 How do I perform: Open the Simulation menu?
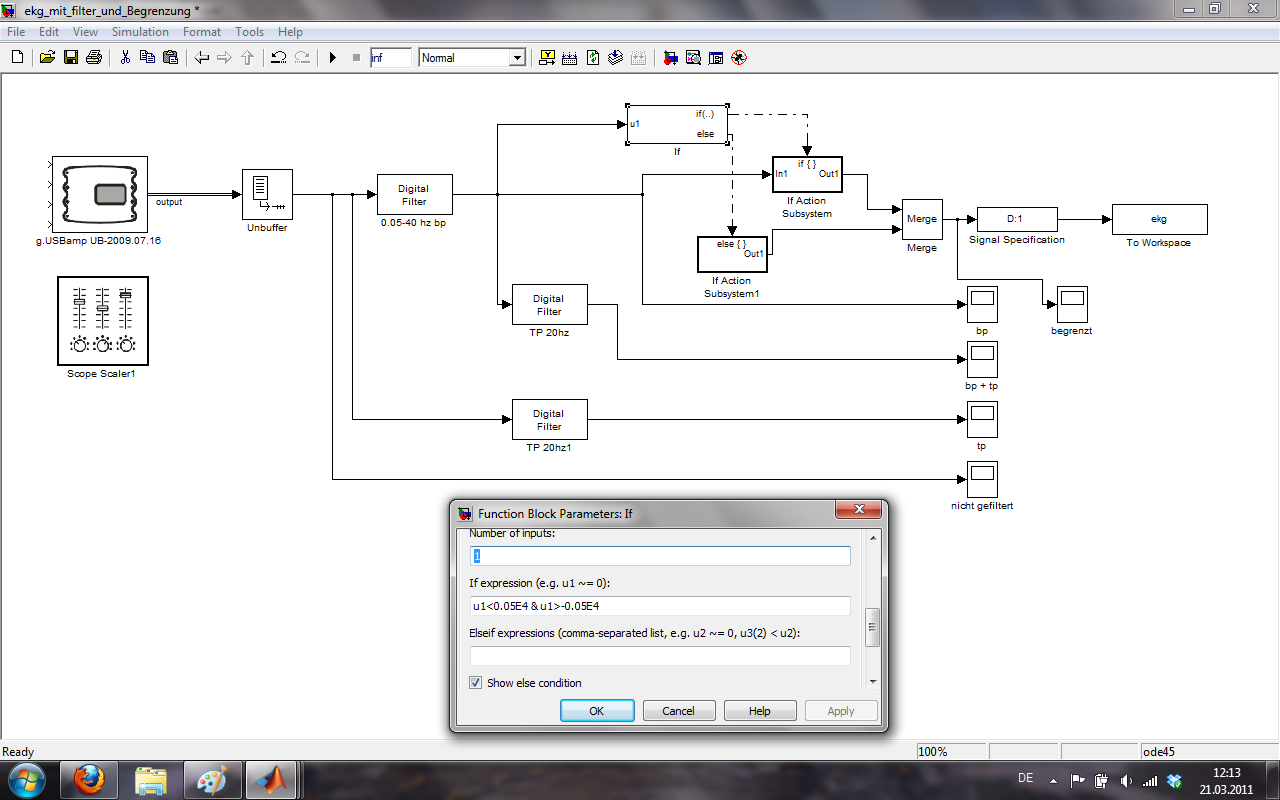point(140,32)
